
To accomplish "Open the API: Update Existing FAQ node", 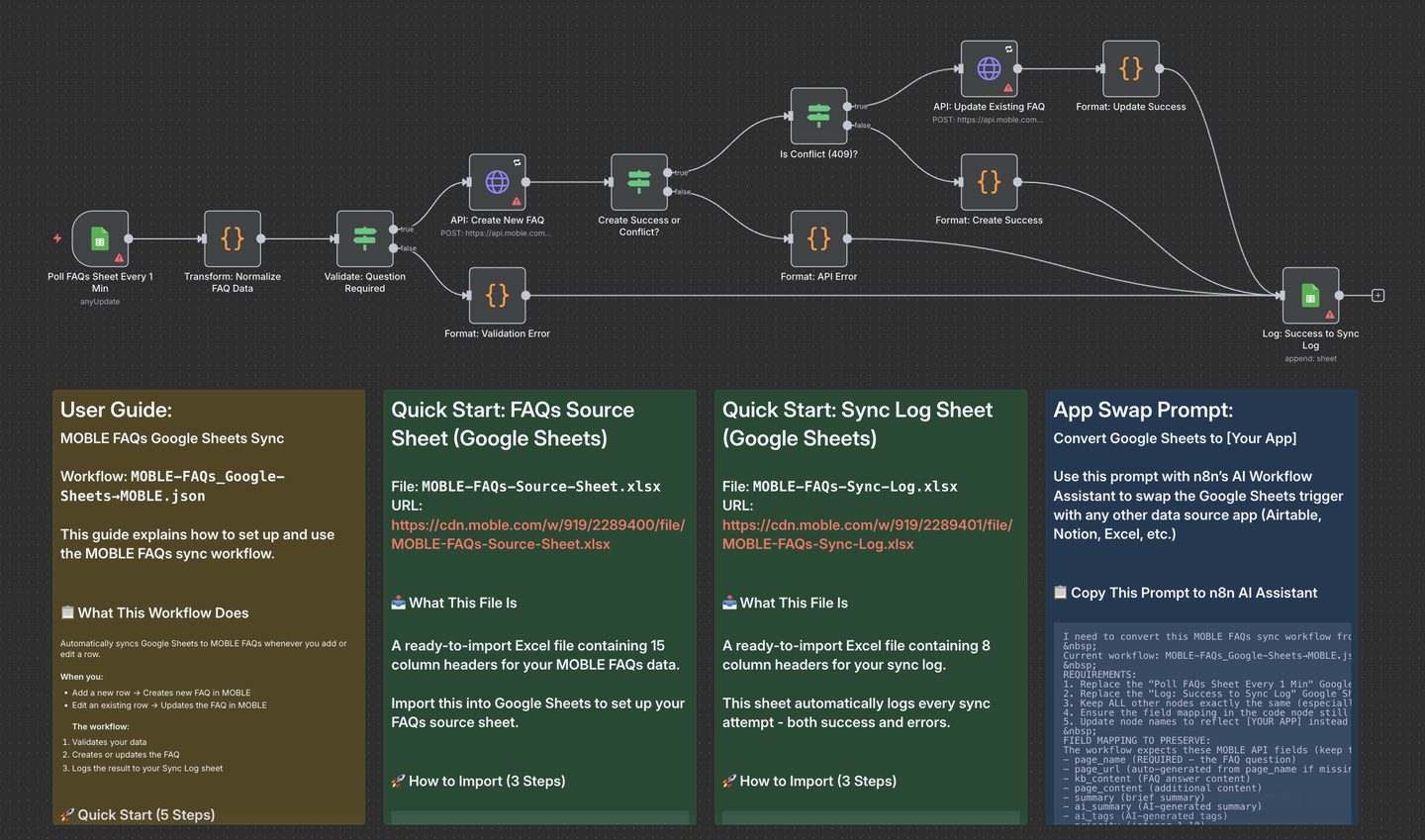I will [989, 69].
